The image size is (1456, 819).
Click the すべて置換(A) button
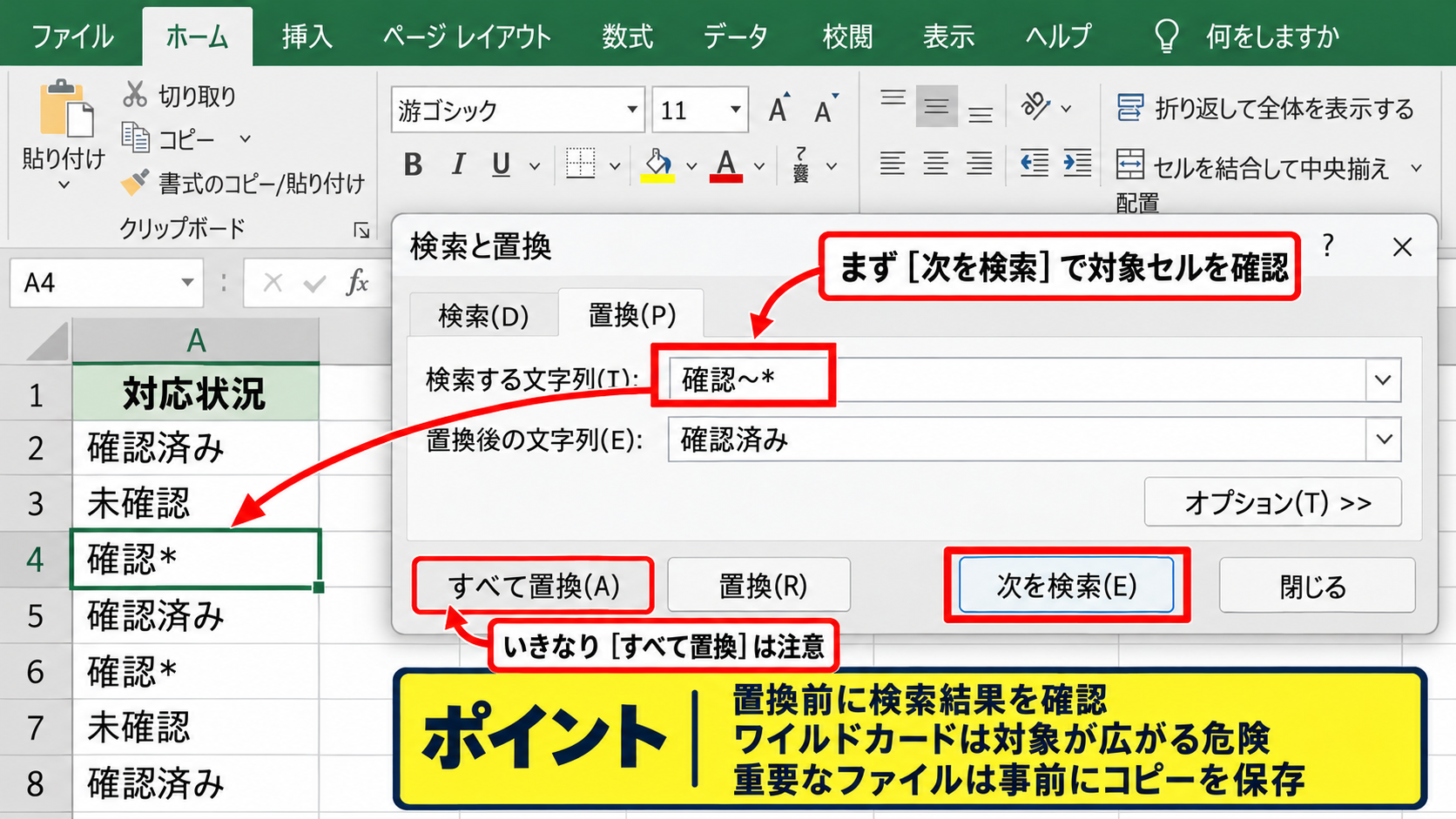coord(533,586)
